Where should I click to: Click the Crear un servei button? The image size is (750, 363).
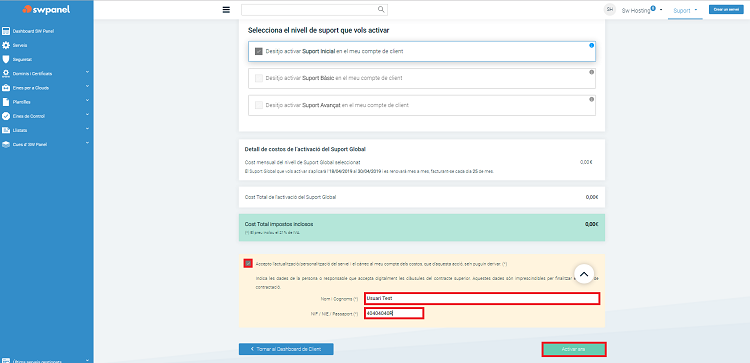click(x=726, y=10)
